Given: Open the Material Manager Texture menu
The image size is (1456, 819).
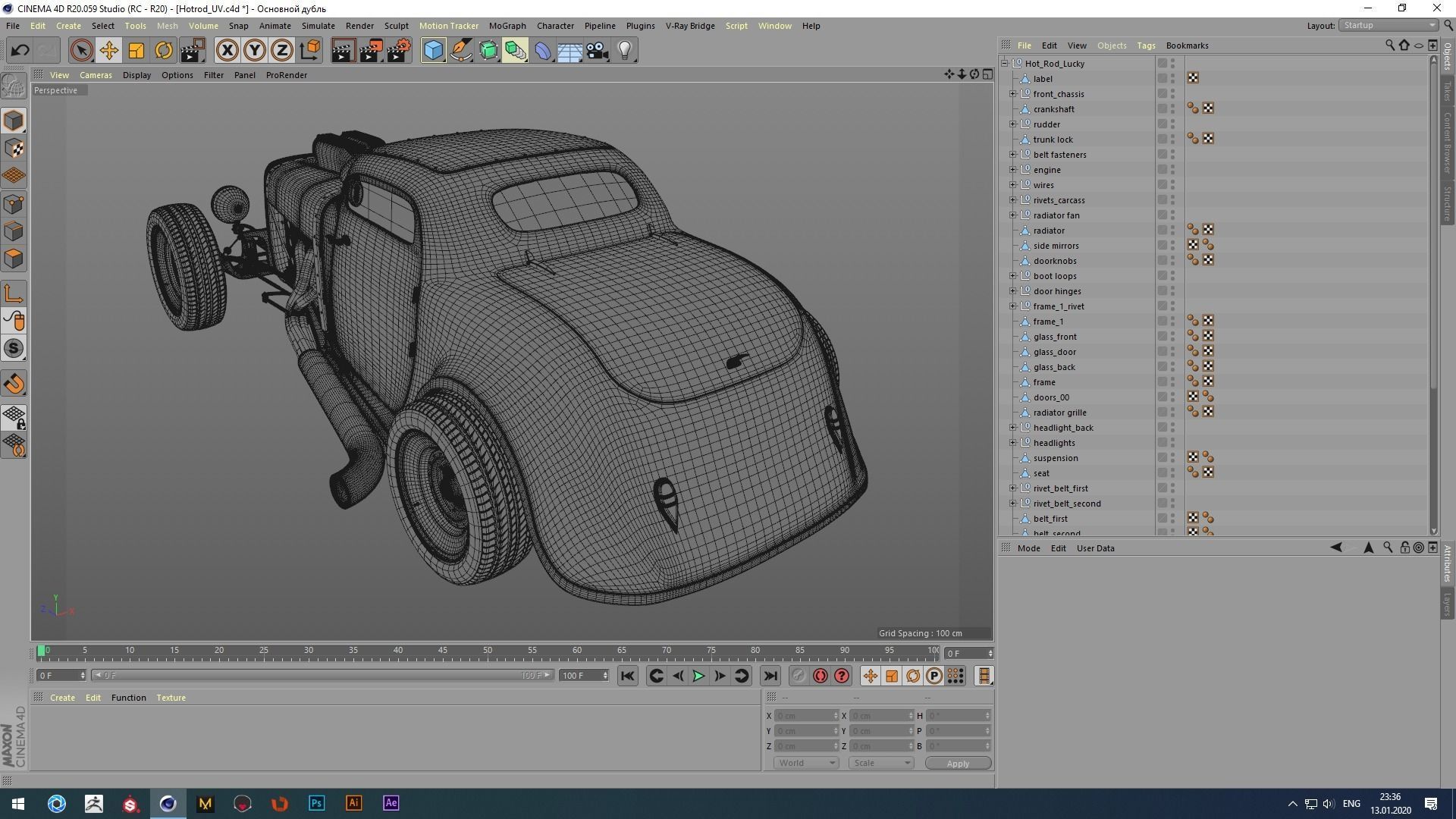Looking at the screenshot, I should click(171, 698).
